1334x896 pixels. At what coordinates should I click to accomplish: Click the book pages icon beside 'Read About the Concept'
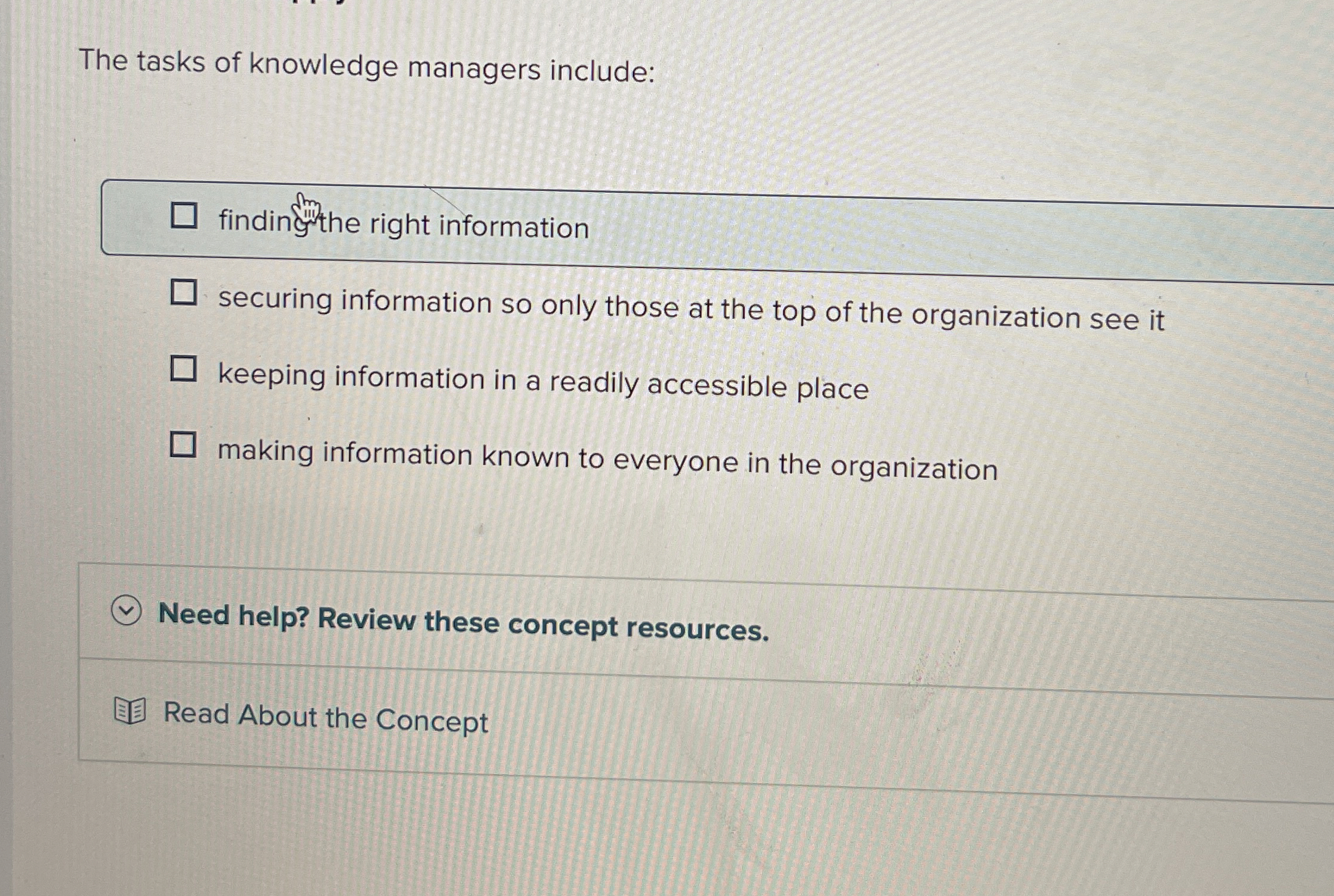tap(130, 712)
